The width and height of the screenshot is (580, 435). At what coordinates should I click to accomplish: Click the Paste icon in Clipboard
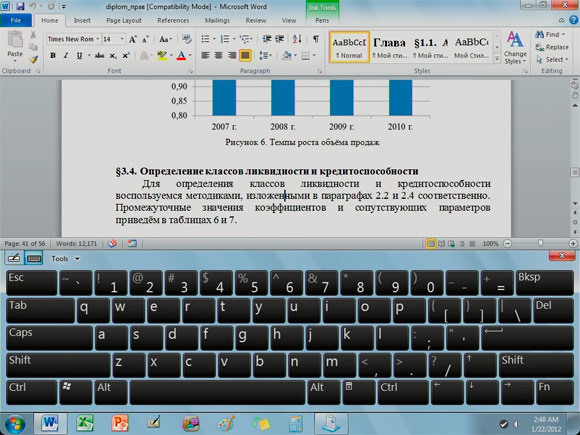coord(15,40)
